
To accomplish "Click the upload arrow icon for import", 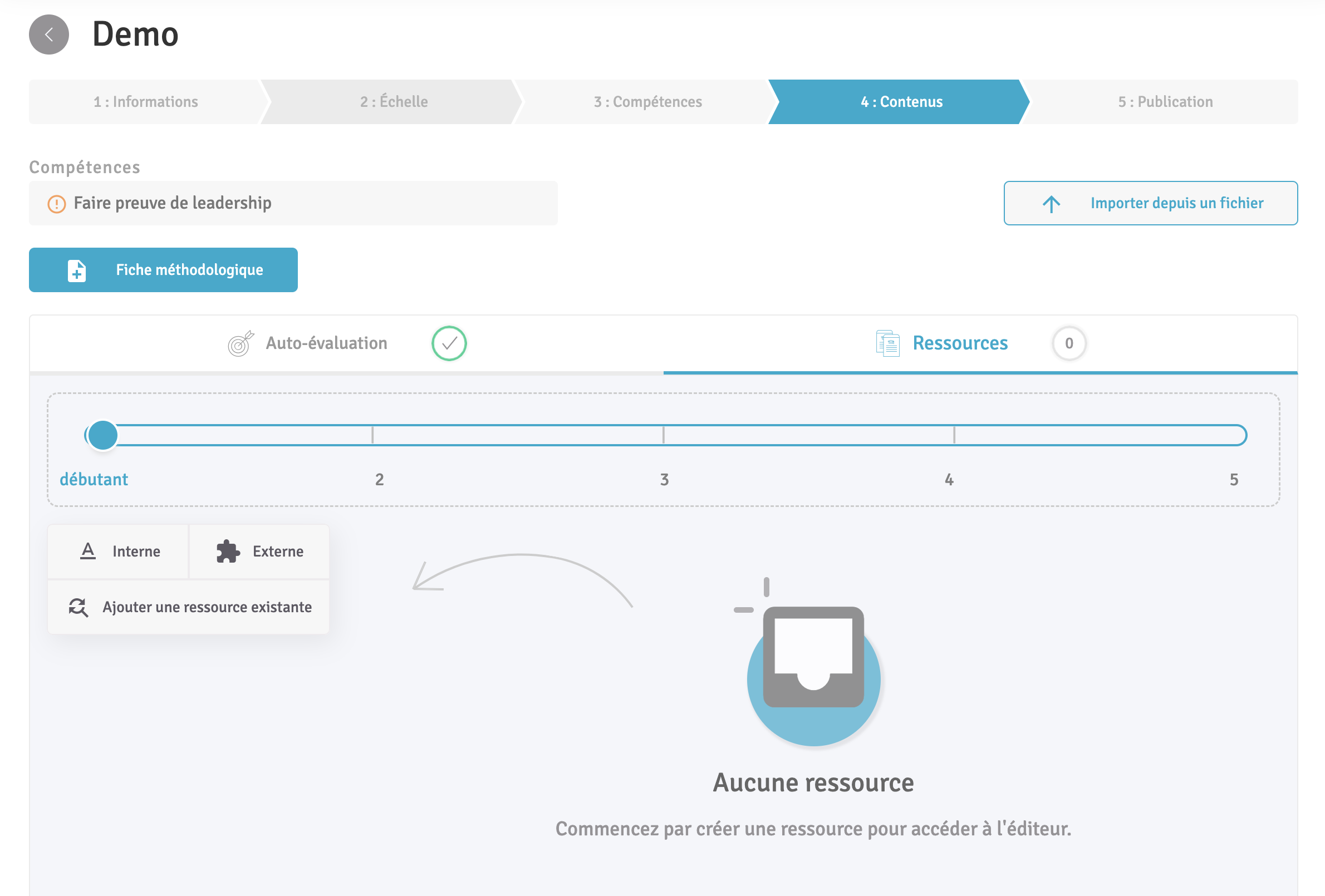I will (x=1051, y=204).
